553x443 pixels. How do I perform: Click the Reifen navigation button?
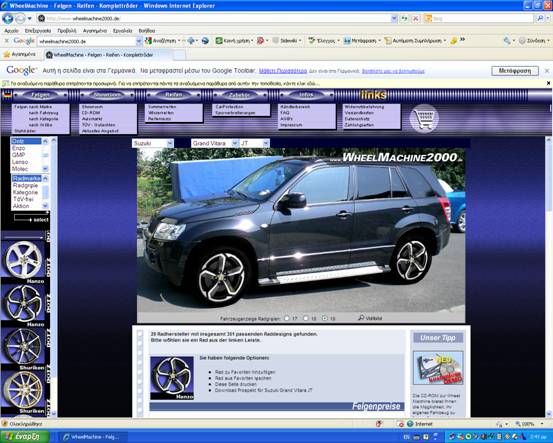[174, 95]
